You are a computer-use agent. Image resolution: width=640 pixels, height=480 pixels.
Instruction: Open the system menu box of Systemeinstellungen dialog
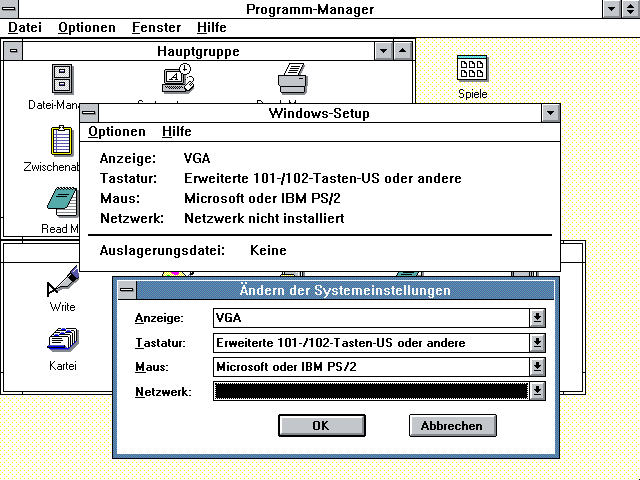(126, 290)
